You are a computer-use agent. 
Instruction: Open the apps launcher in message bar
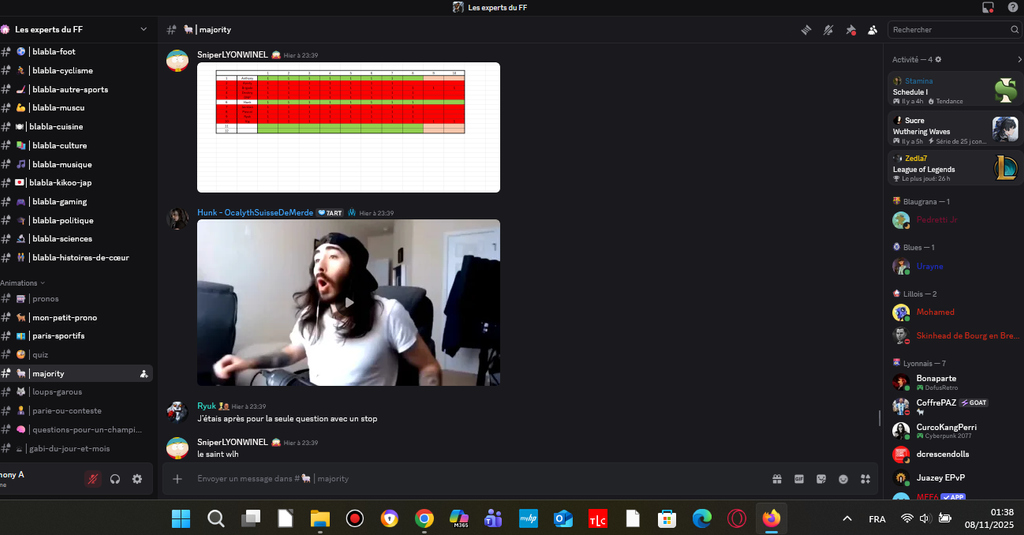click(865, 479)
